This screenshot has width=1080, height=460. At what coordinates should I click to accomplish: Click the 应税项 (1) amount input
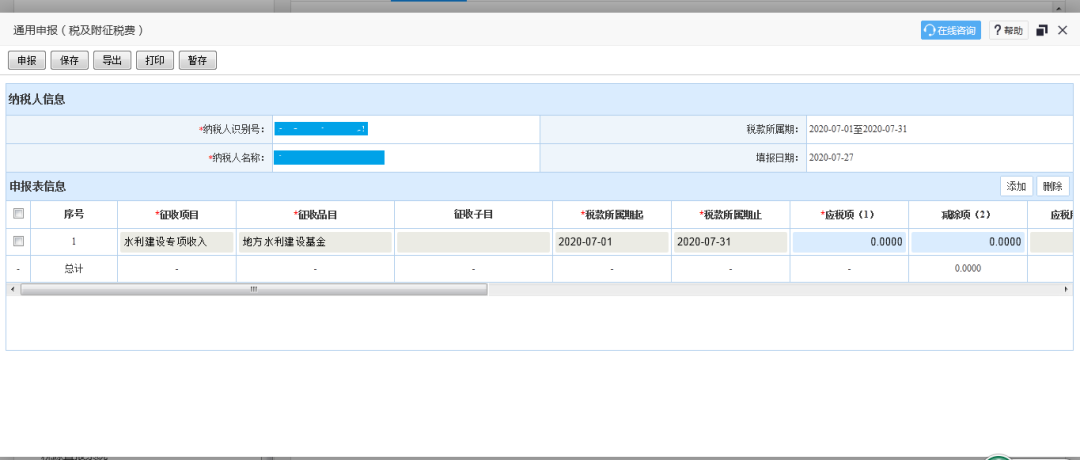click(x=849, y=242)
